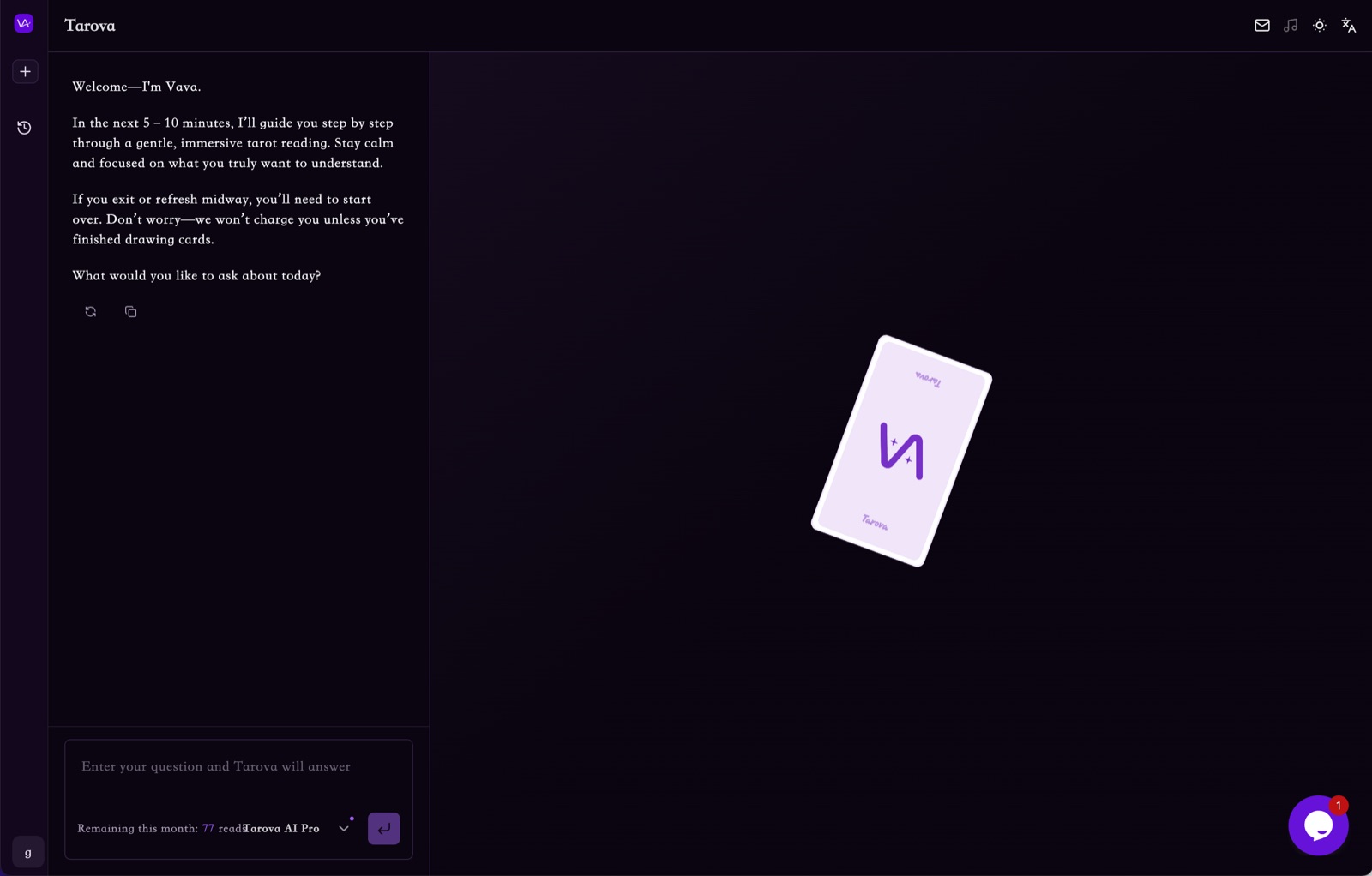Click the Tarova logo icon
This screenshot has width=1372, height=876.
point(24,23)
